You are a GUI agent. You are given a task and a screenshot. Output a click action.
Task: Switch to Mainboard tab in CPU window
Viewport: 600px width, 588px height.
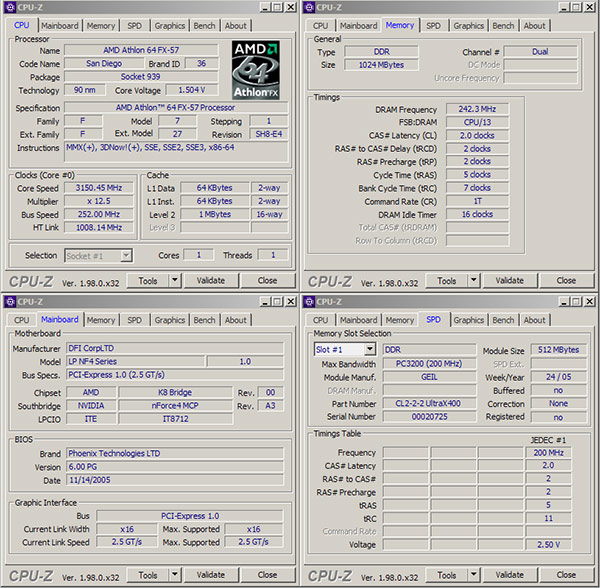coord(60,26)
